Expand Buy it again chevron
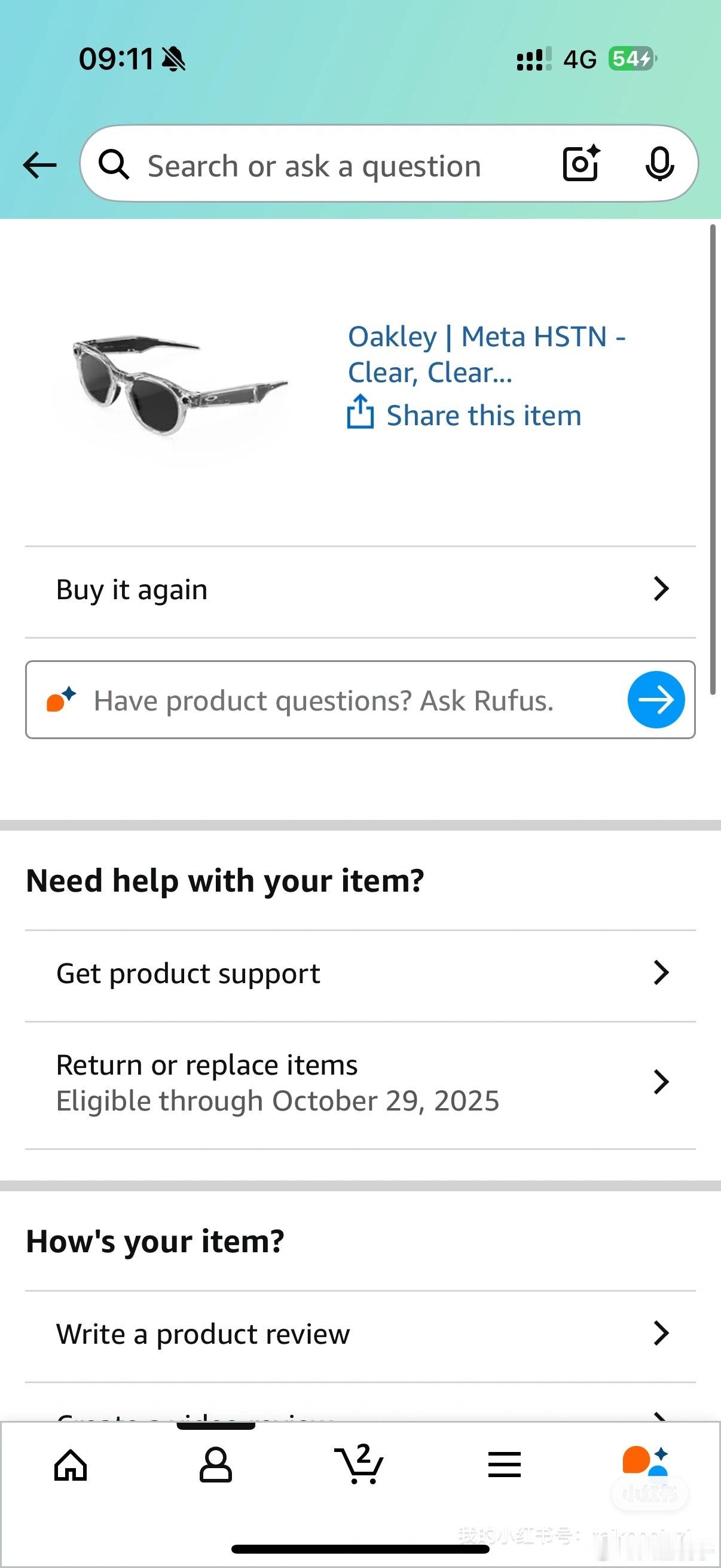This screenshot has height=1568, width=721. click(x=661, y=589)
